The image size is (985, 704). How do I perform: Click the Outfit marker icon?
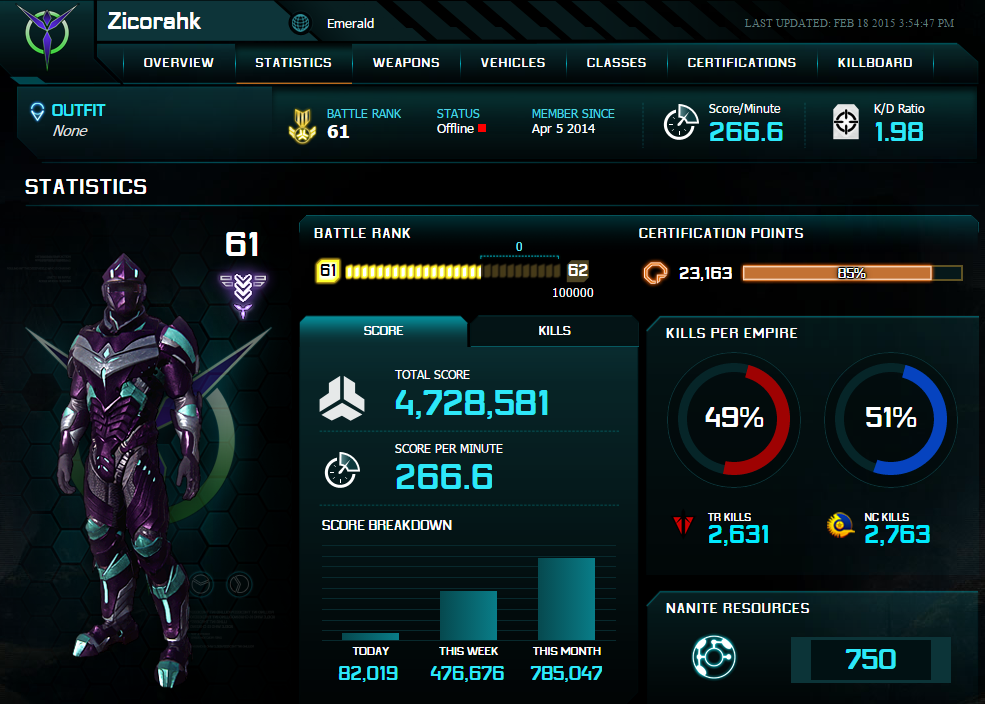pyautogui.click(x=37, y=112)
